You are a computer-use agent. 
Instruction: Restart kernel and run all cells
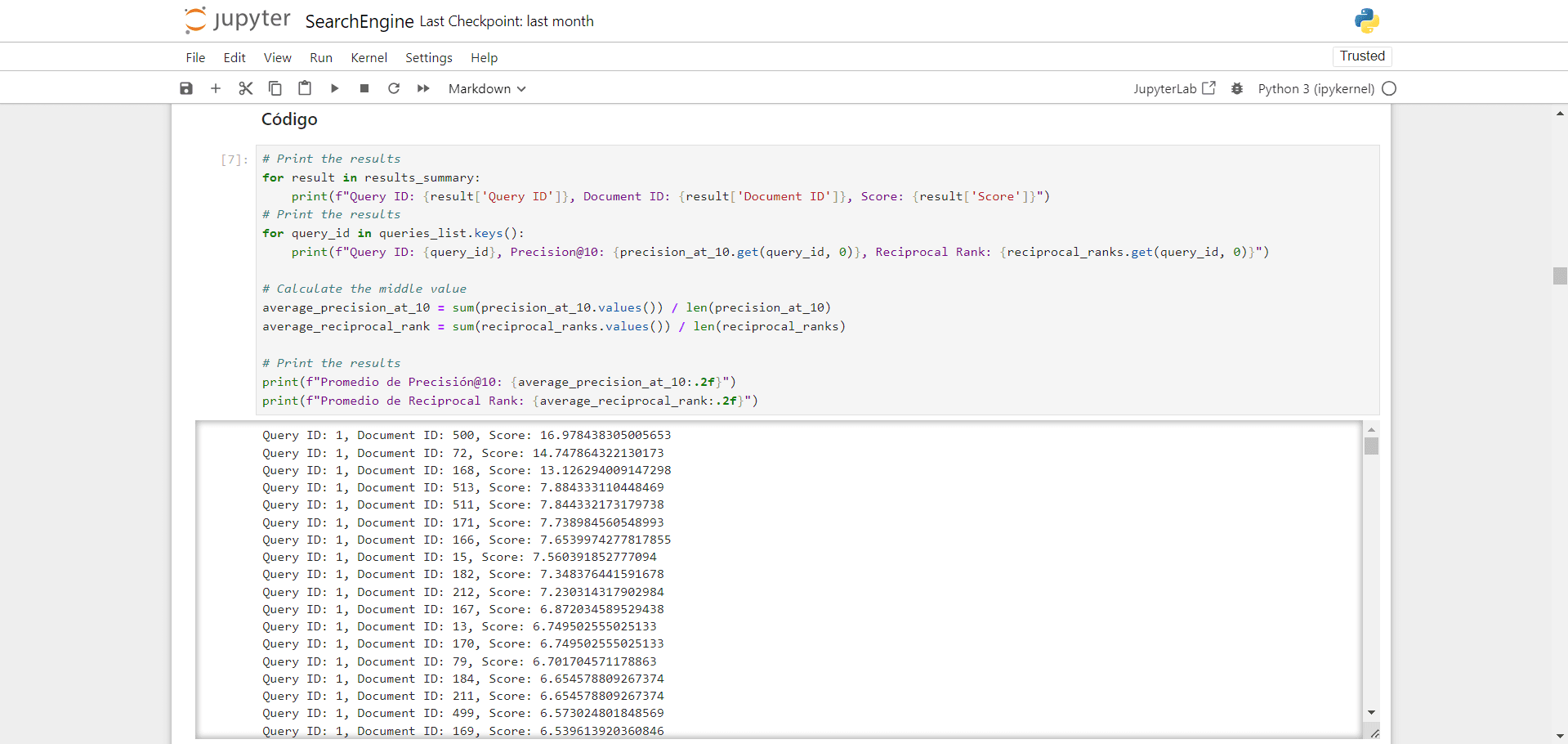[423, 88]
